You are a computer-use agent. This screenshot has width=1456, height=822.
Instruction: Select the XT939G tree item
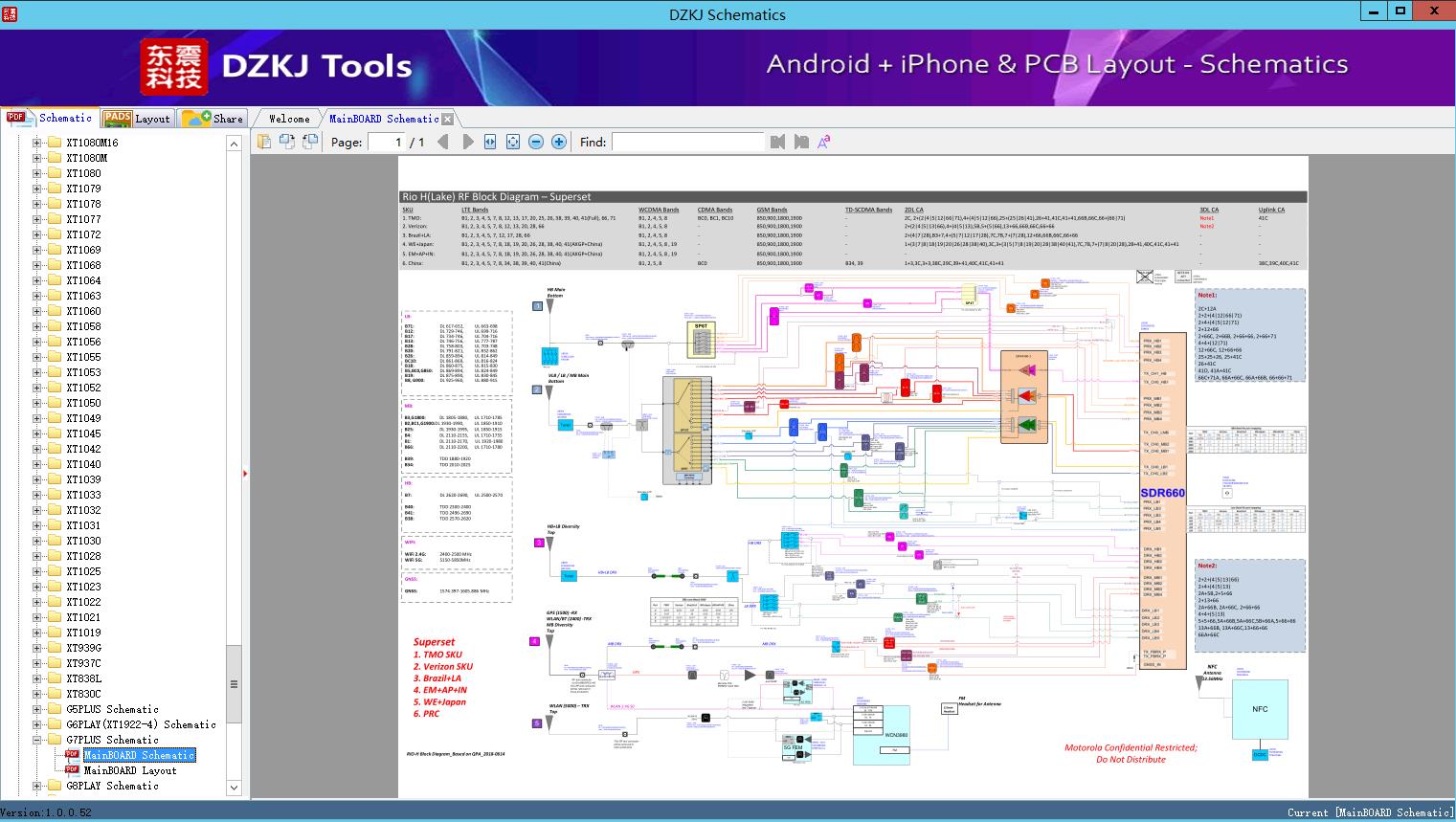pos(83,648)
